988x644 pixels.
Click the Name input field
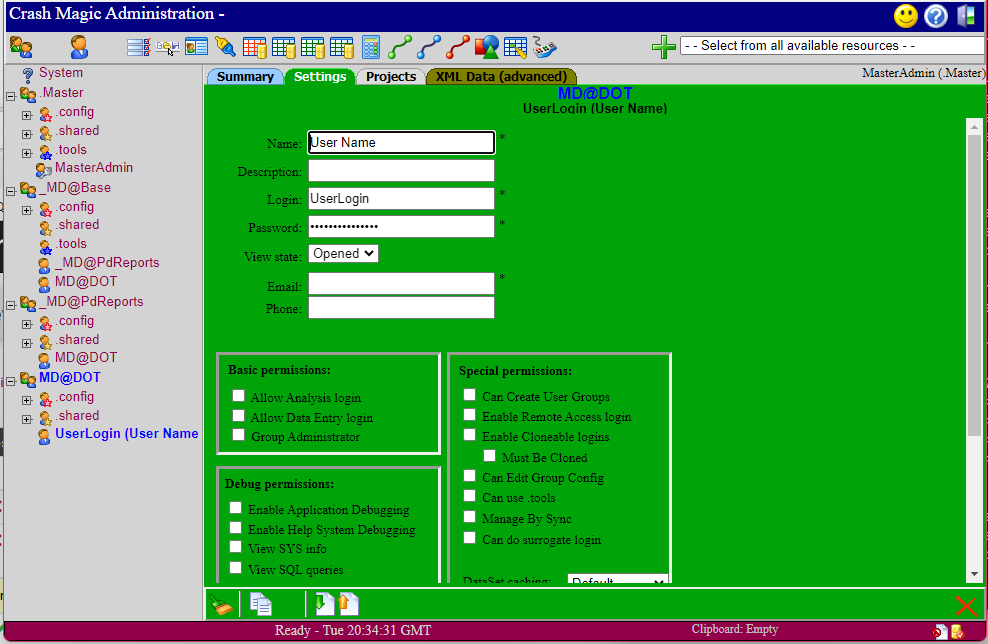pyautogui.click(x=400, y=142)
